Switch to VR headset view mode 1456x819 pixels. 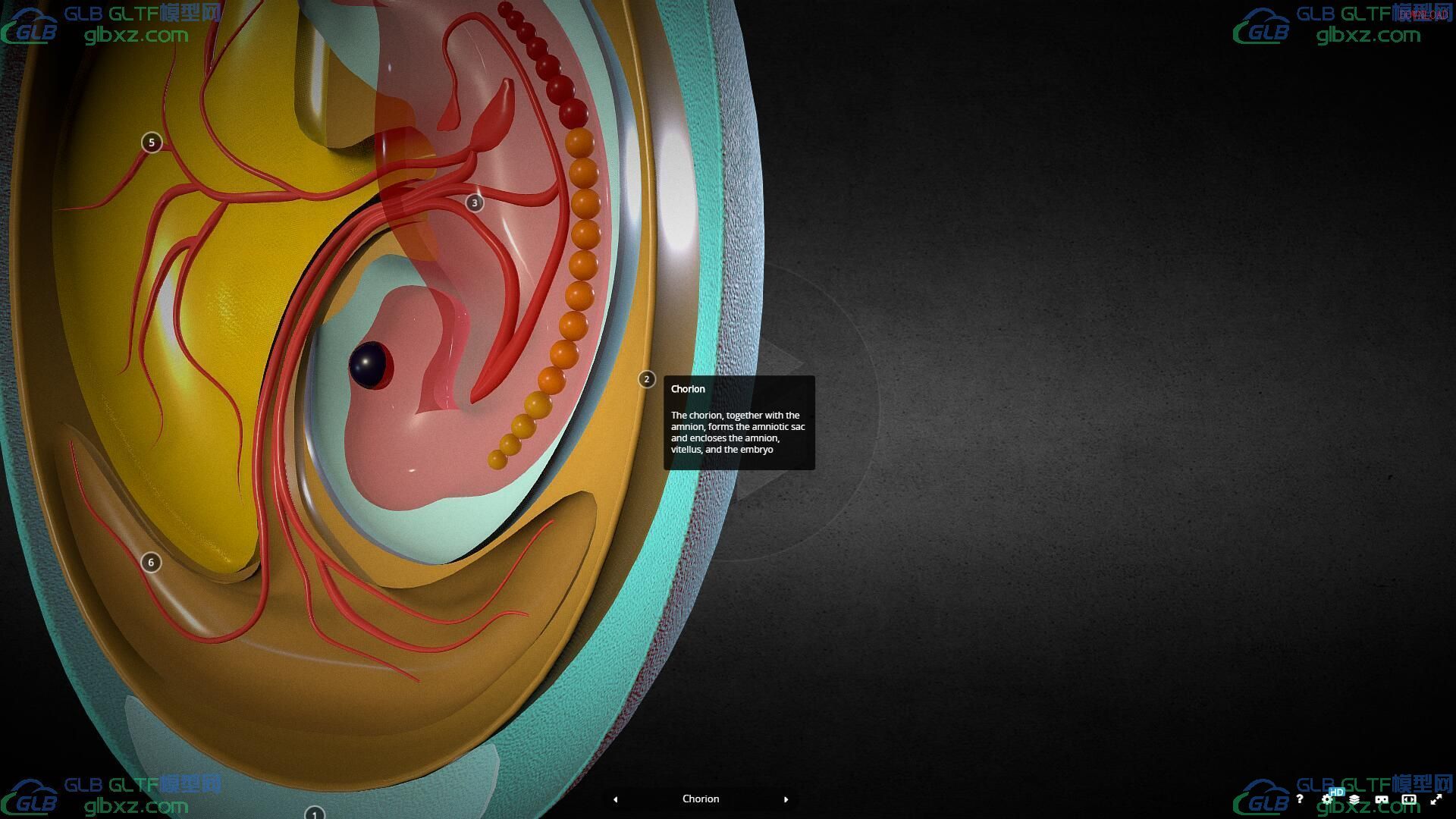pos(1382,799)
